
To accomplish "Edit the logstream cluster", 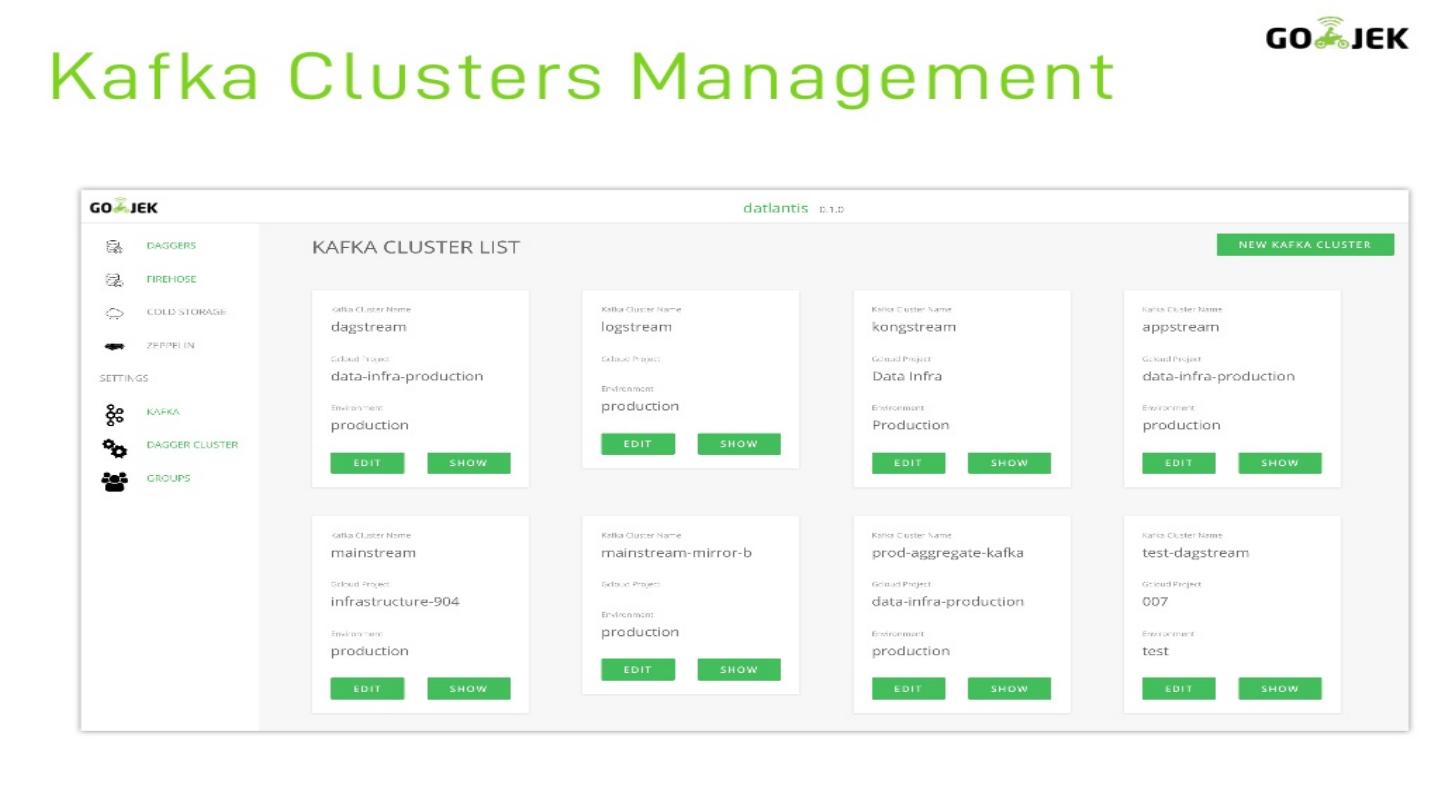I will 638,444.
